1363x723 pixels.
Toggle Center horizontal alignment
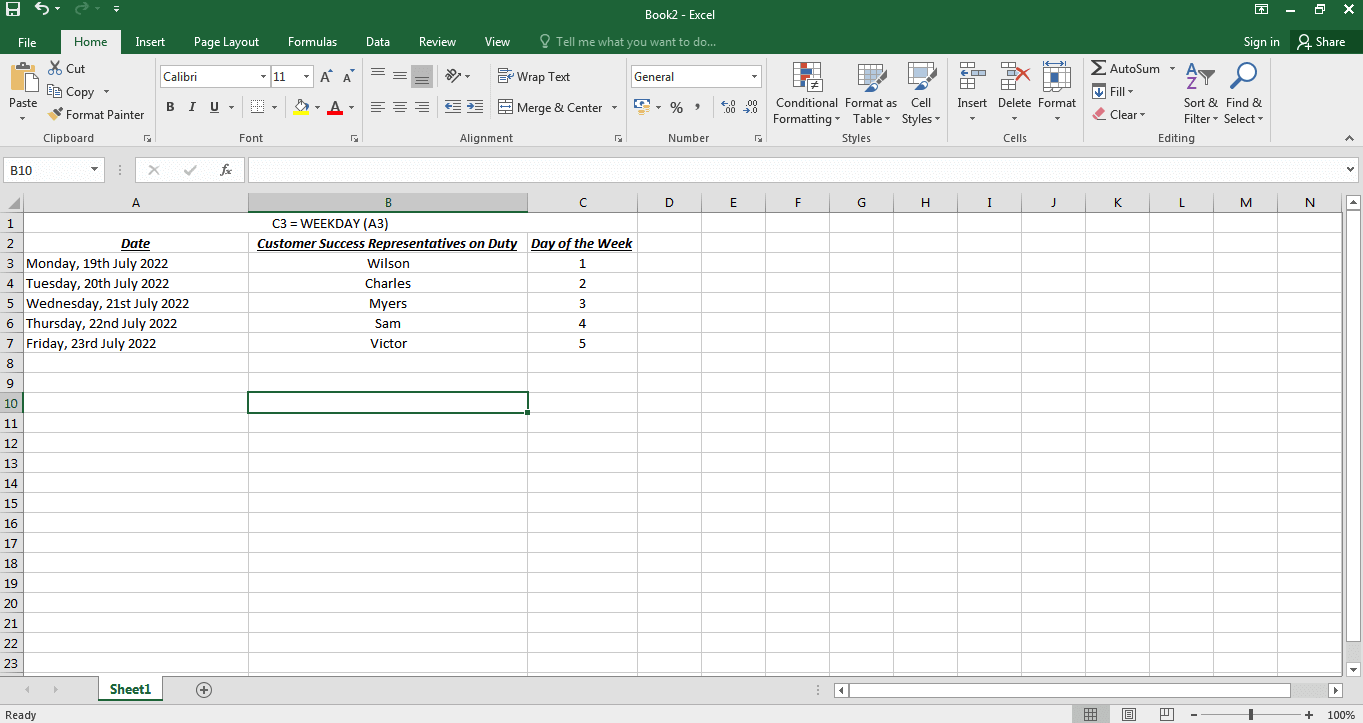(399, 107)
